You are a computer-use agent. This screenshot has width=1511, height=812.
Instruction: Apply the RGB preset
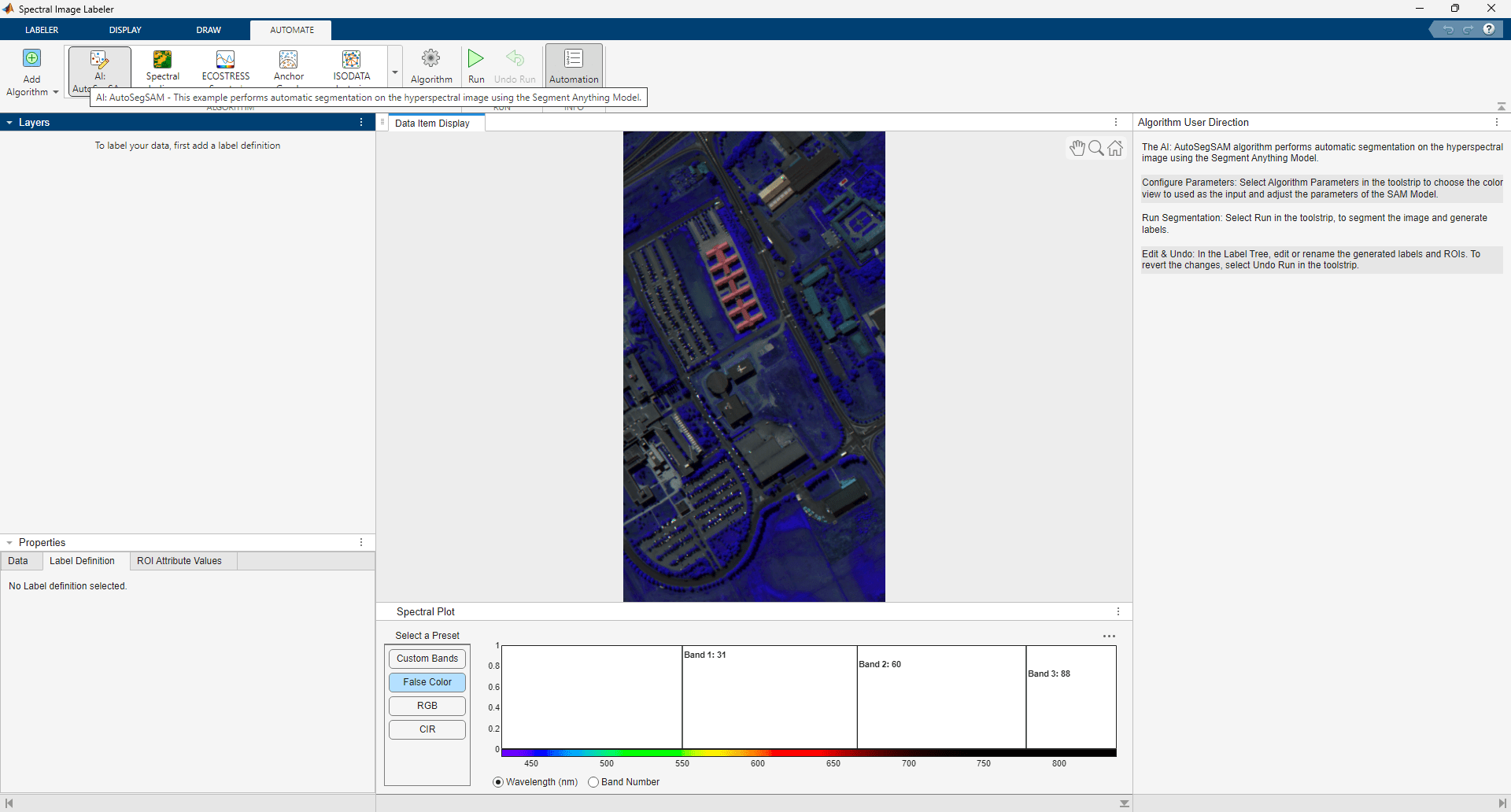427,706
